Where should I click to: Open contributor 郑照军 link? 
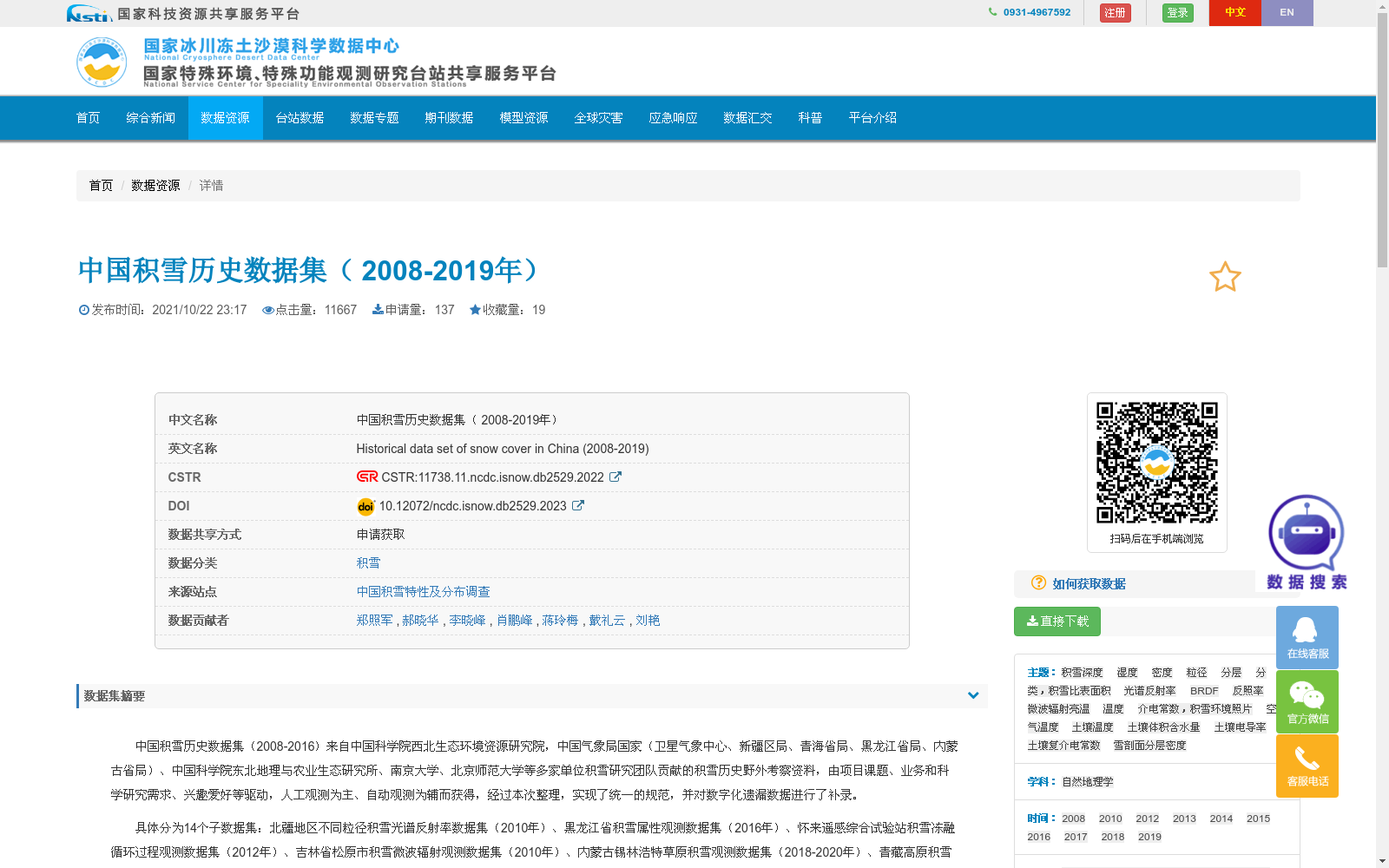(x=375, y=621)
